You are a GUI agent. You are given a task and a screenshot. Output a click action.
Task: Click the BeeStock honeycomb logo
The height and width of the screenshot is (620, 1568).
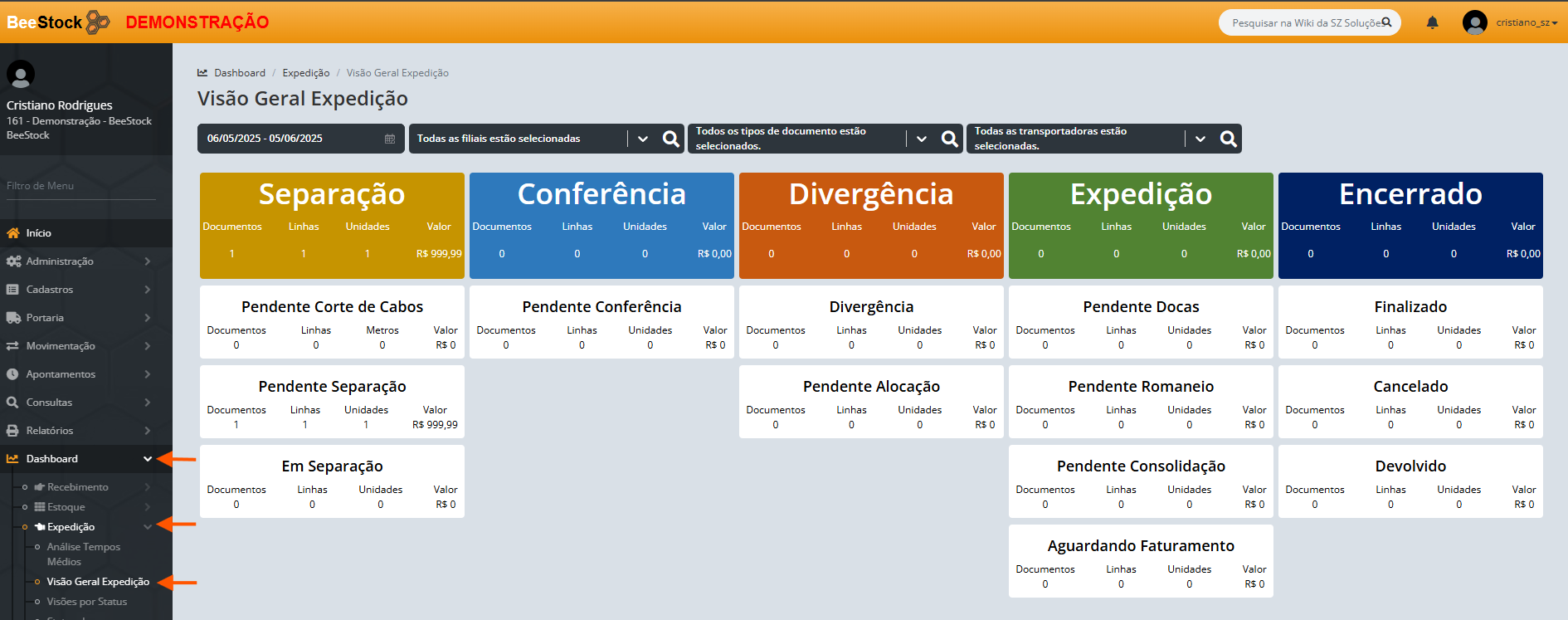point(97,22)
